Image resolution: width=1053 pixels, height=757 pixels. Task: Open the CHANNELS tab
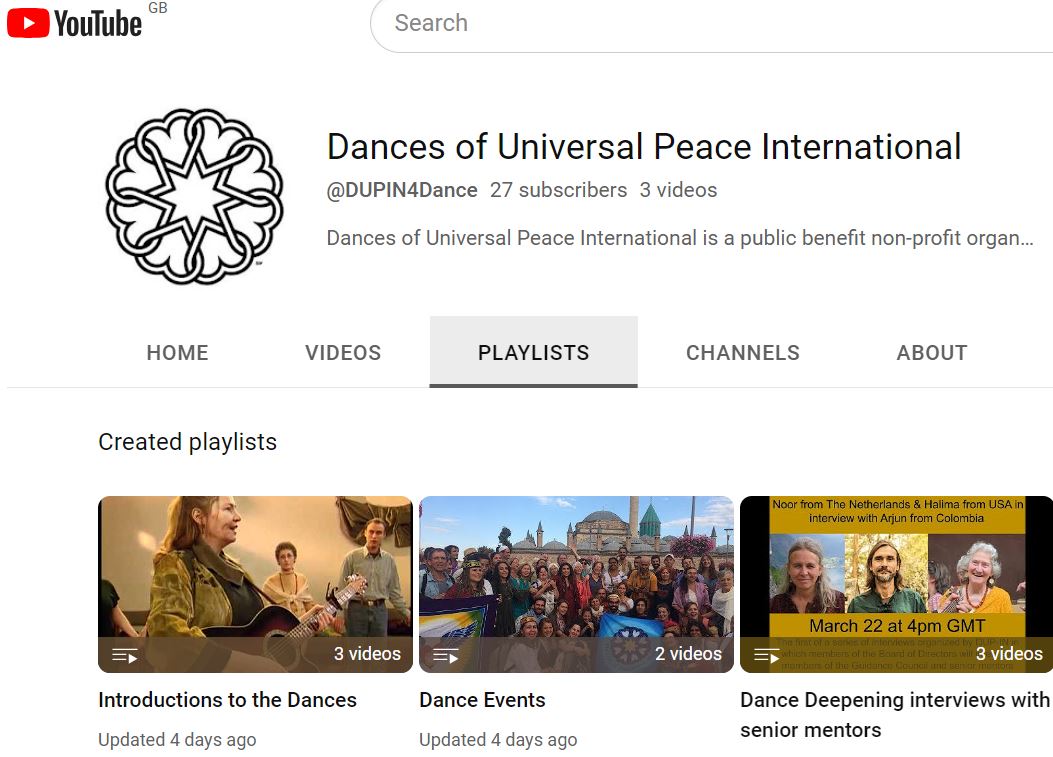click(x=742, y=353)
